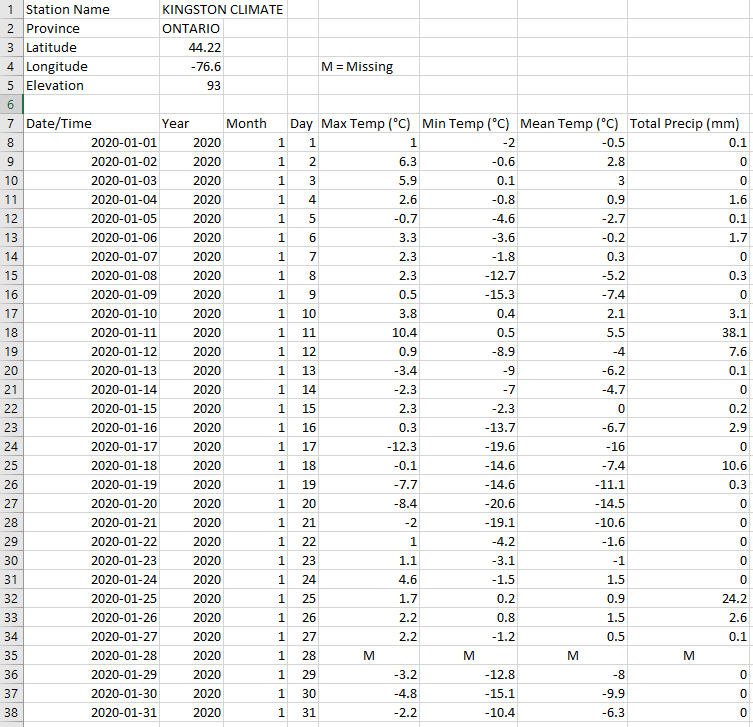Select the Max Temp value -8.4

[369, 504]
